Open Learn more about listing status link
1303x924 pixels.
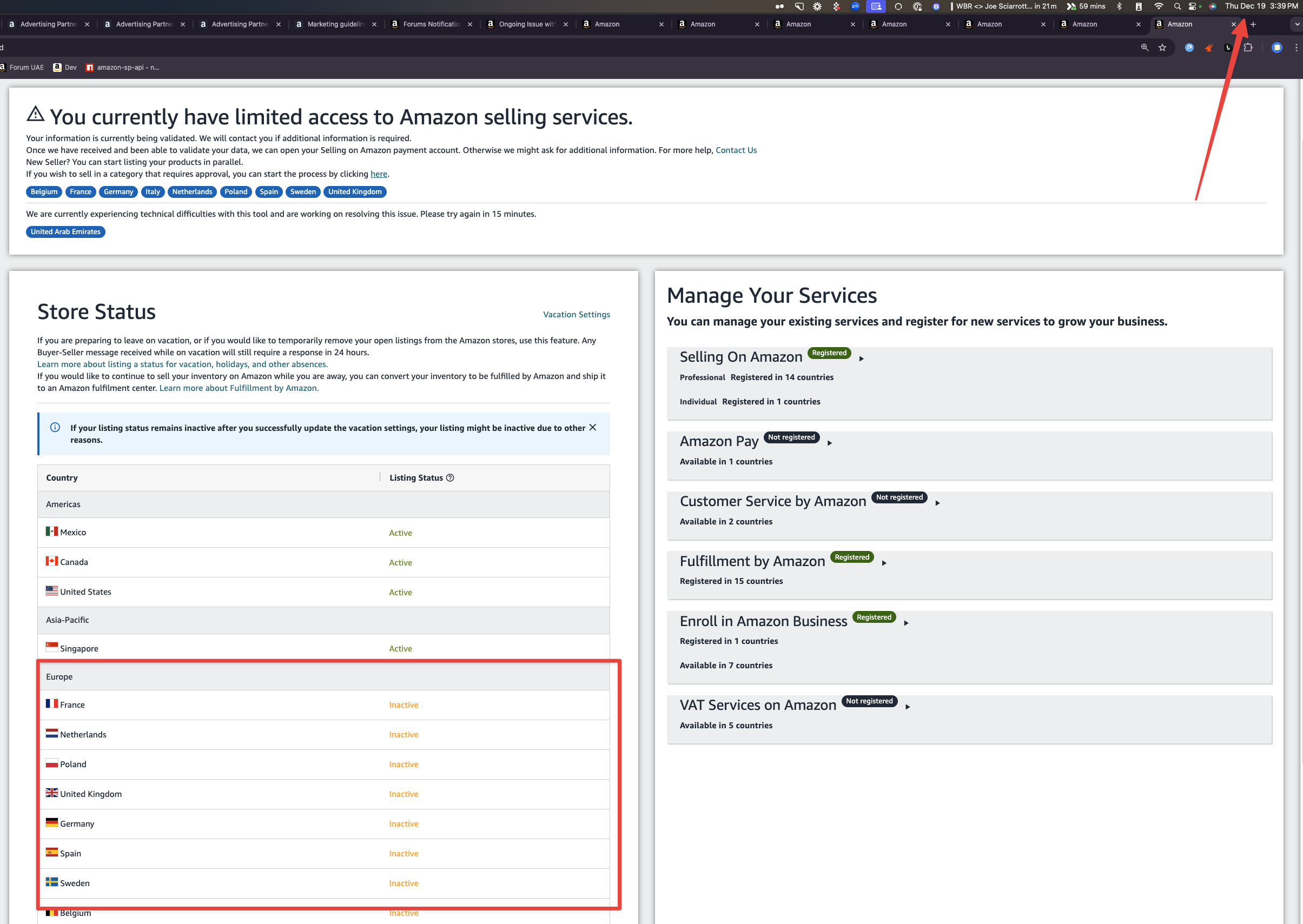tap(182, 364)
